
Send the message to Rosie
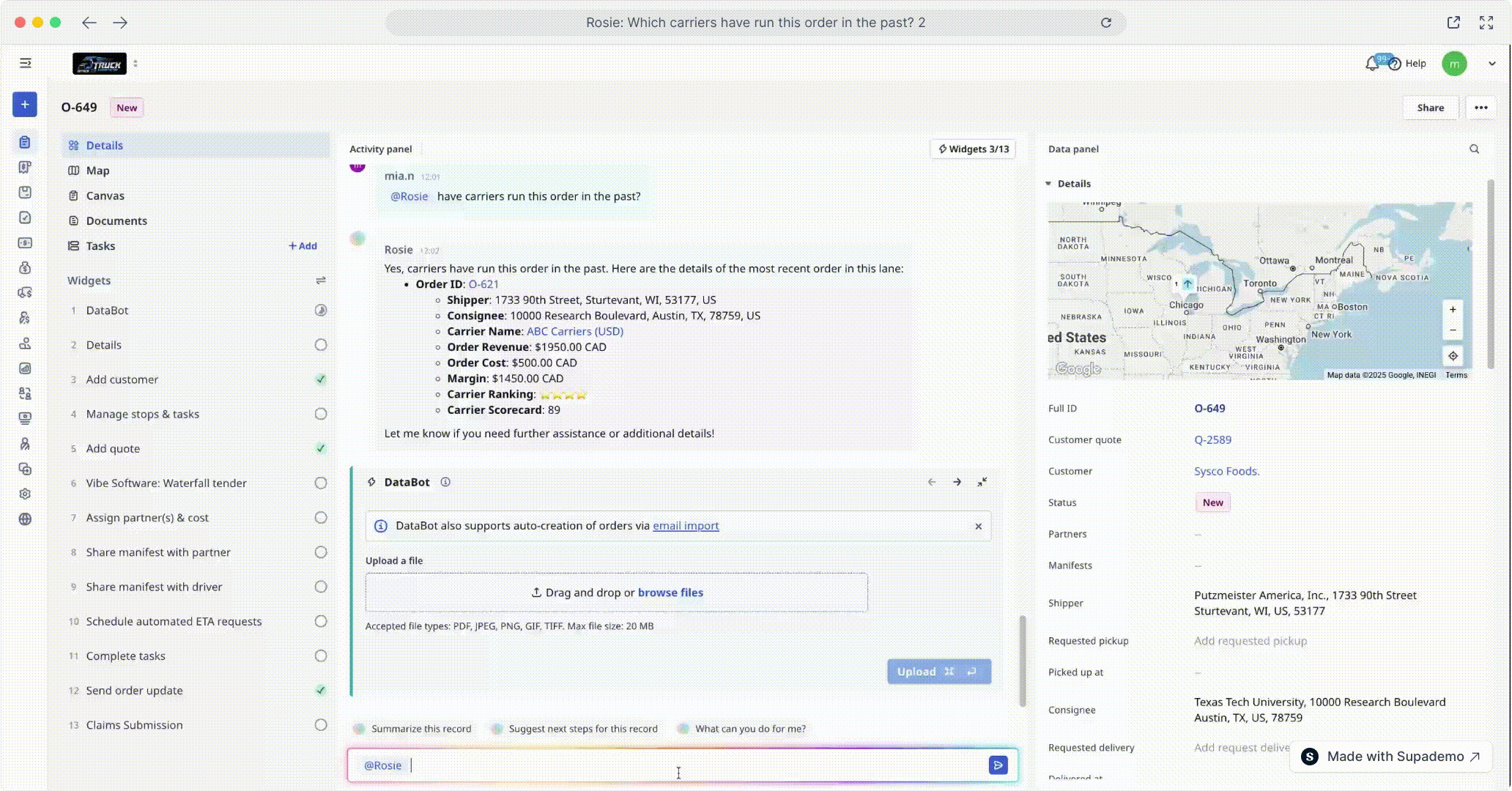998,765
